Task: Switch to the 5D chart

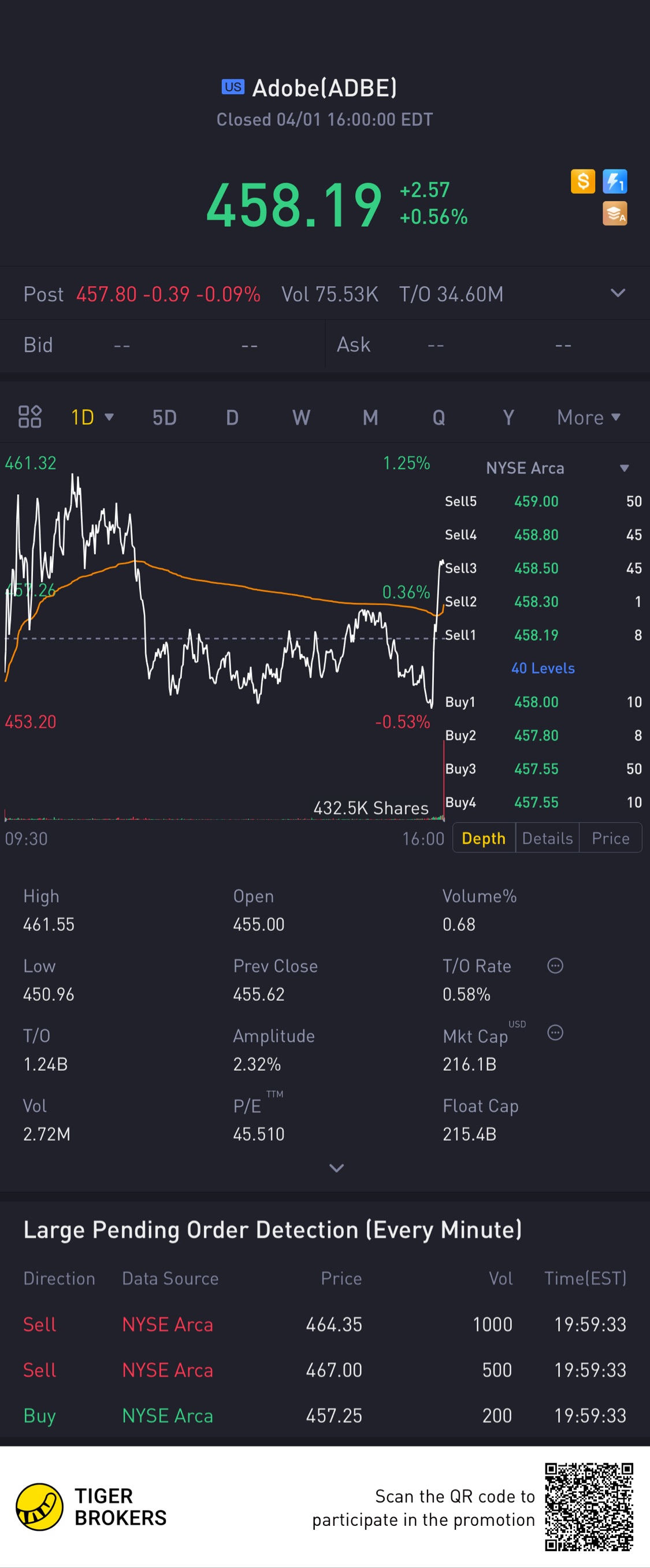Action: 164,417
